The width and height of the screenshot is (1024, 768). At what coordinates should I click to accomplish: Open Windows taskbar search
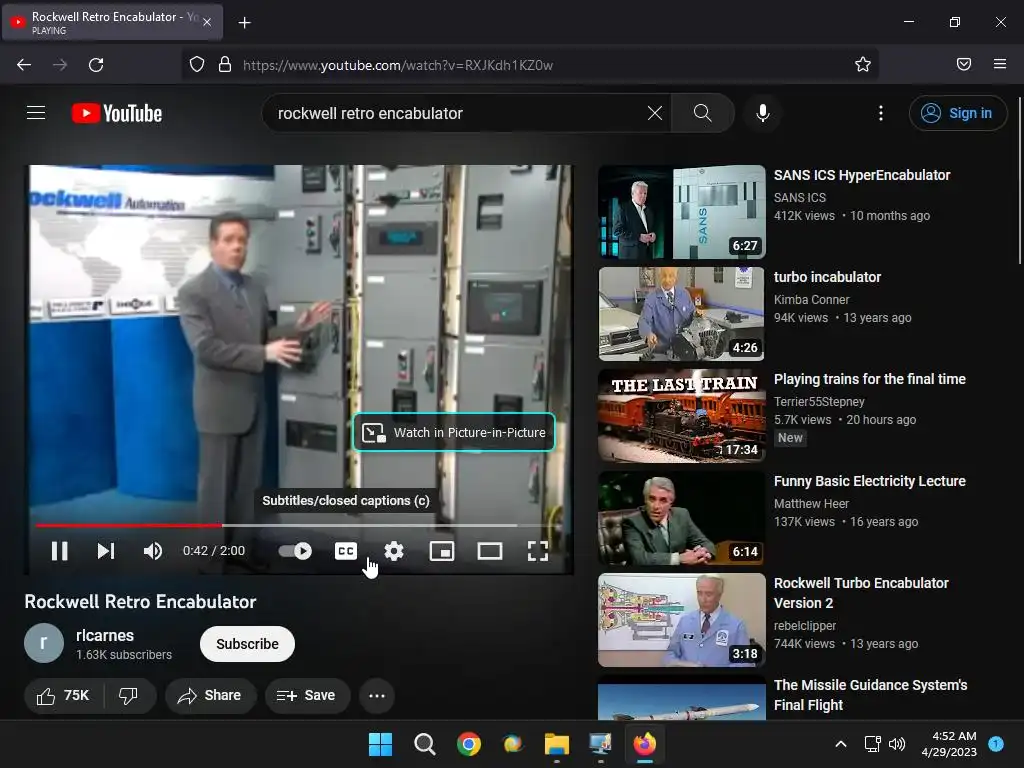click(x=424, y=744)
